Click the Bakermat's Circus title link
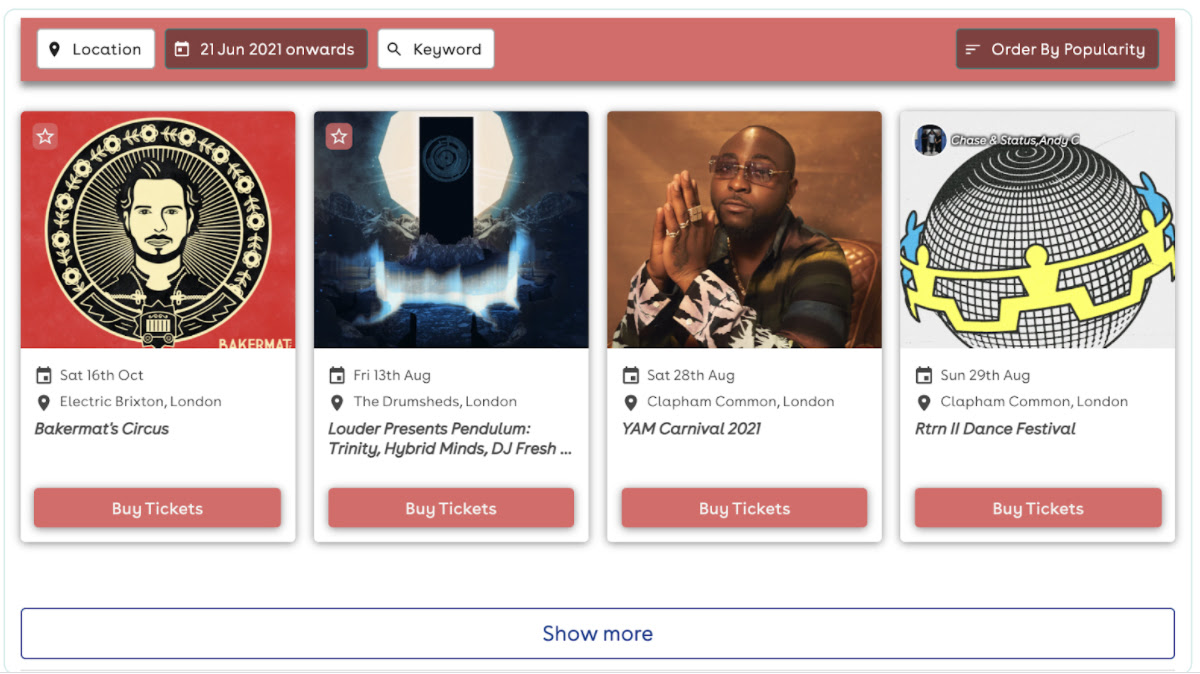Viewport: 1200px width, 674px height. (x=102, y=429)
